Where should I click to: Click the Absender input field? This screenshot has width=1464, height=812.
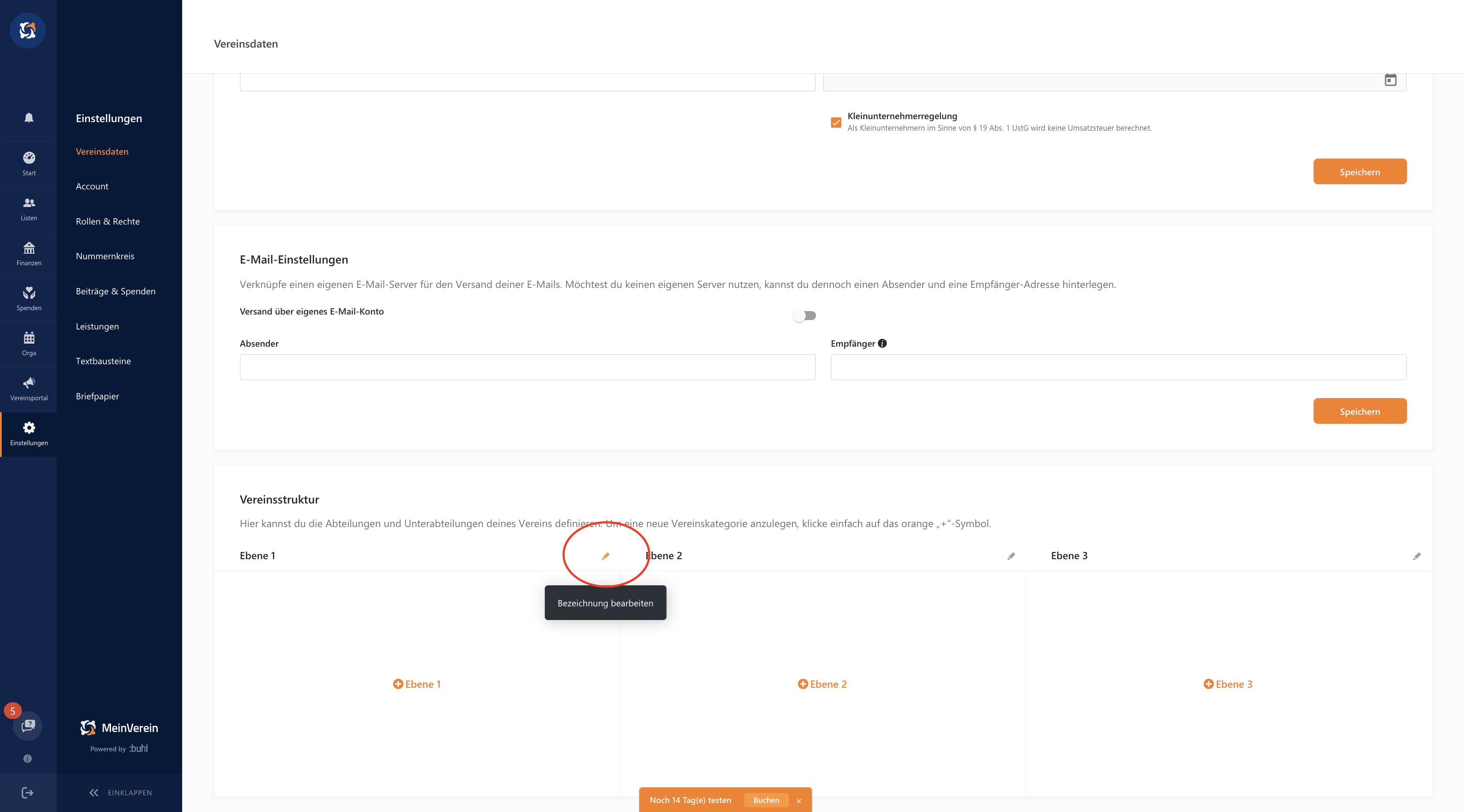[527, 367]
